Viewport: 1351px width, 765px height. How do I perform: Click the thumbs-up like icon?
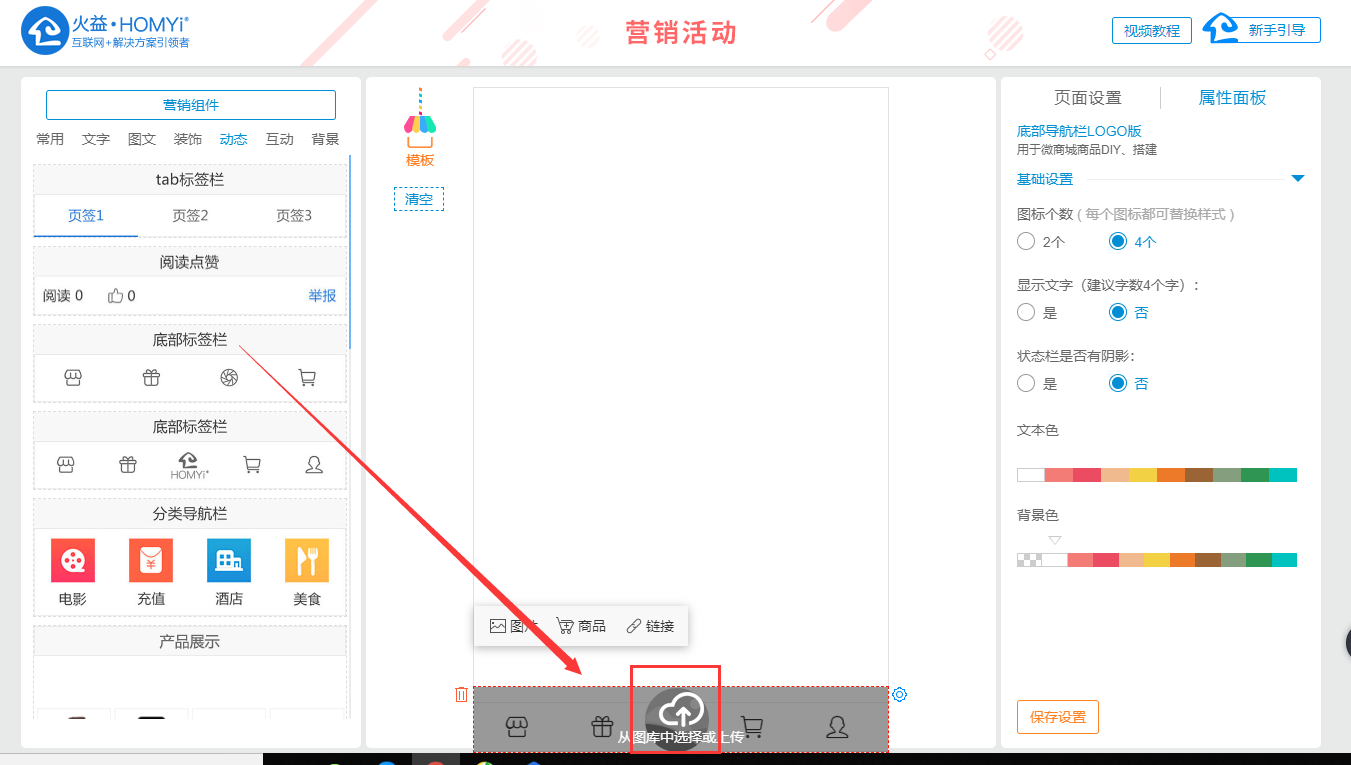click(115, 296)
